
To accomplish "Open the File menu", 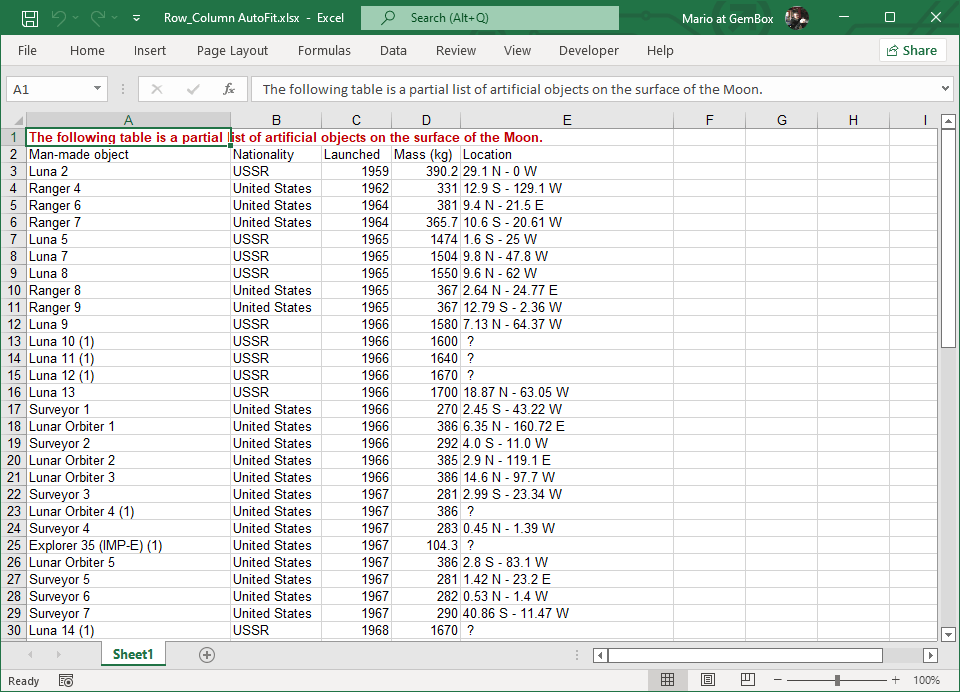I will tap(27, 50).
